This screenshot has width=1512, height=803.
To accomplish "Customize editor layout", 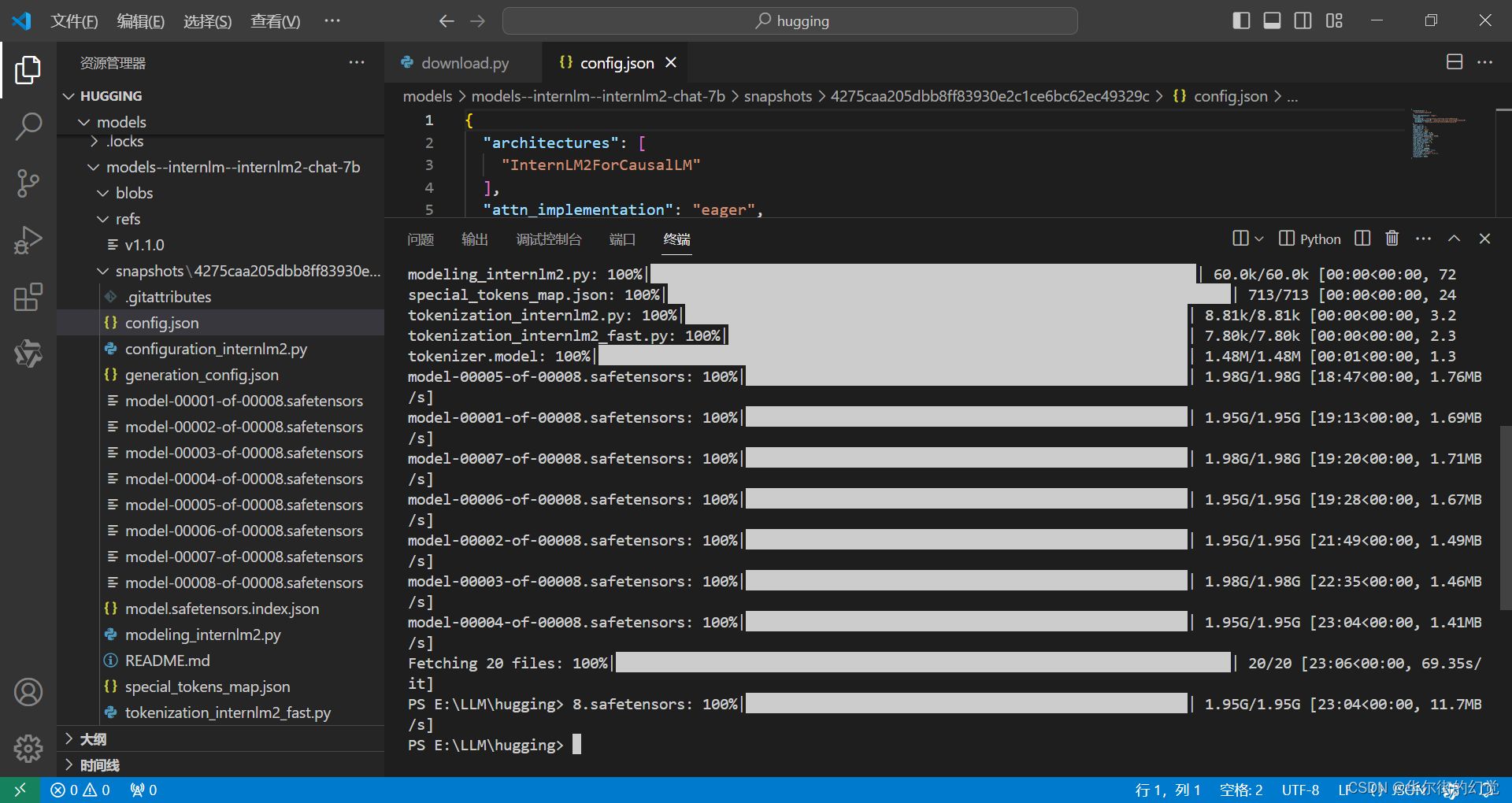I will (1334, 20).
